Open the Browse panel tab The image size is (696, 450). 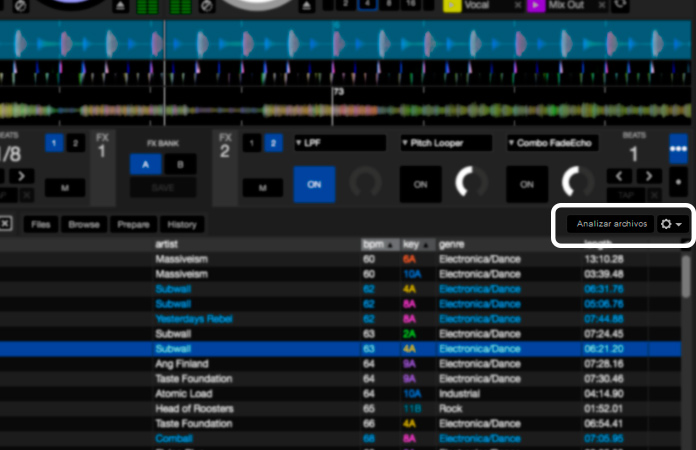click(84, 225)
